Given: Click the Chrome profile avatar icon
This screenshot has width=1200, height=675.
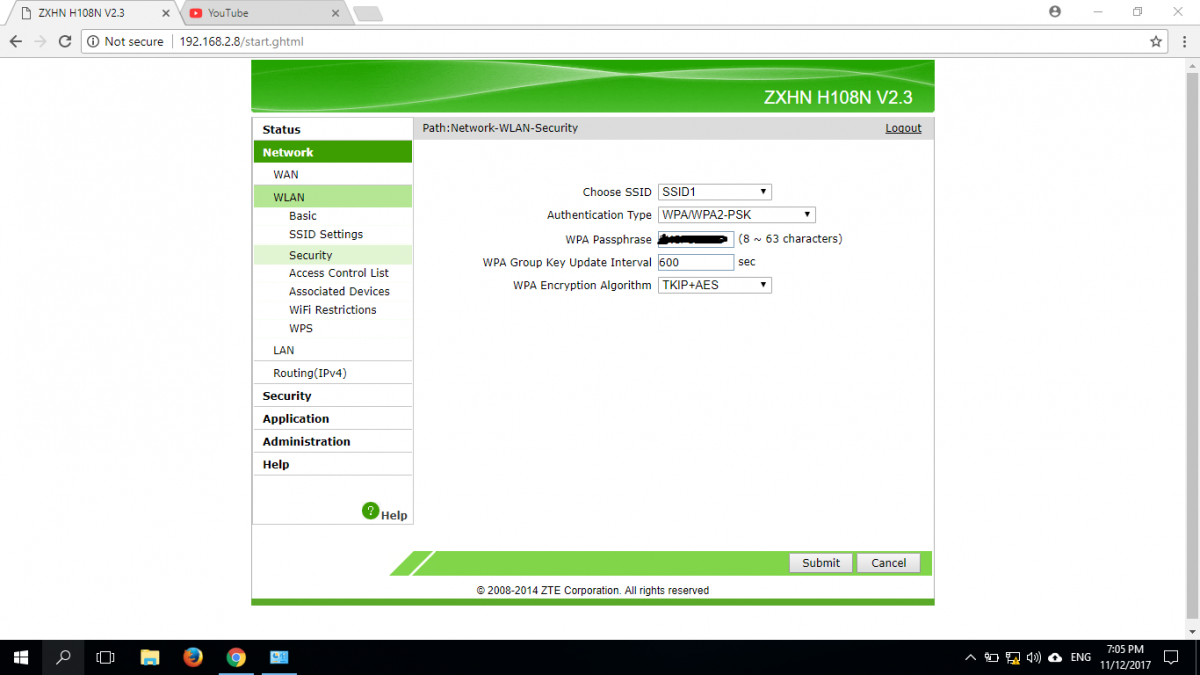Looking at the screenshot, I should click(1055, 12).
